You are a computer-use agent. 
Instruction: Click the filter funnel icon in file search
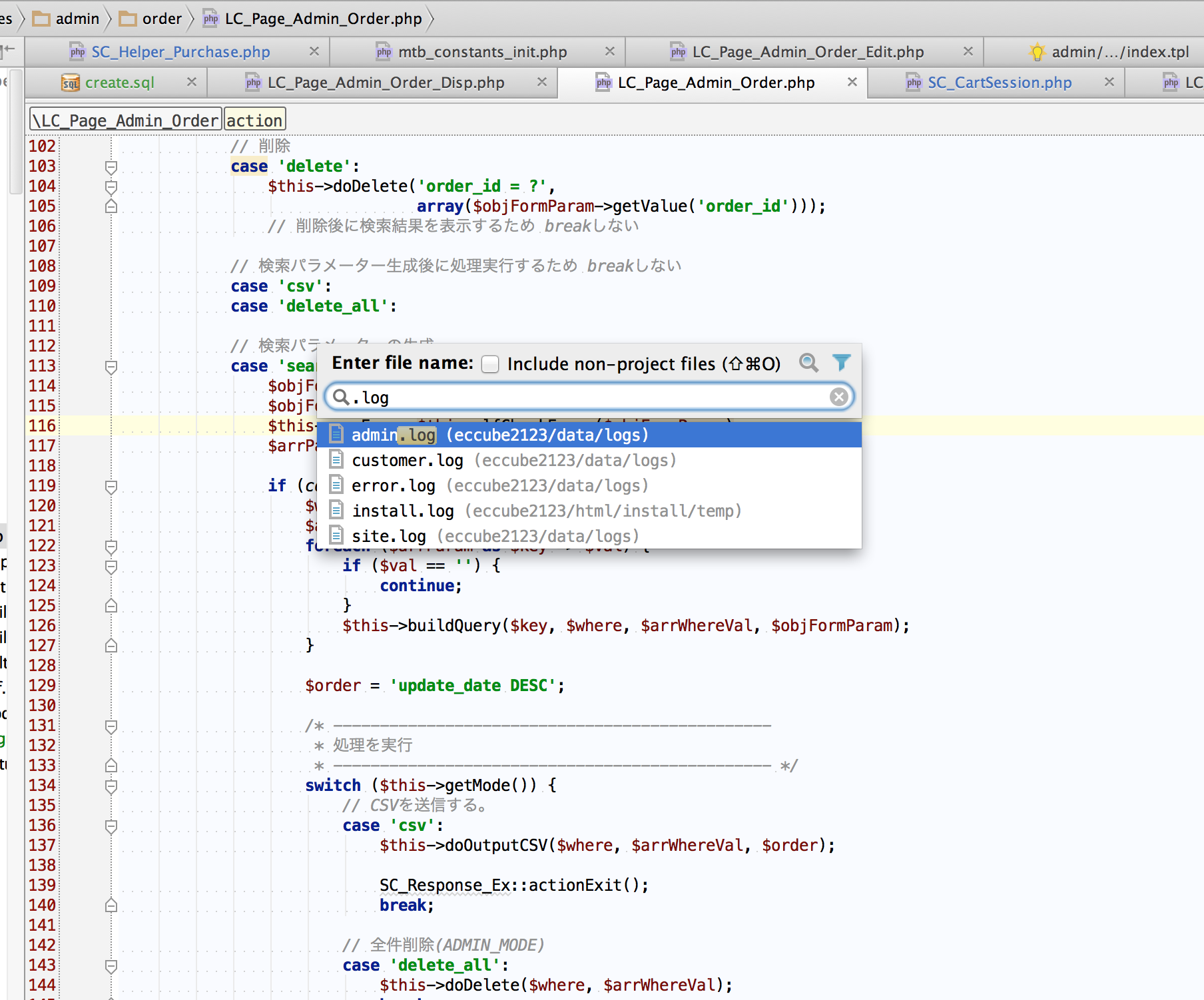841,362
